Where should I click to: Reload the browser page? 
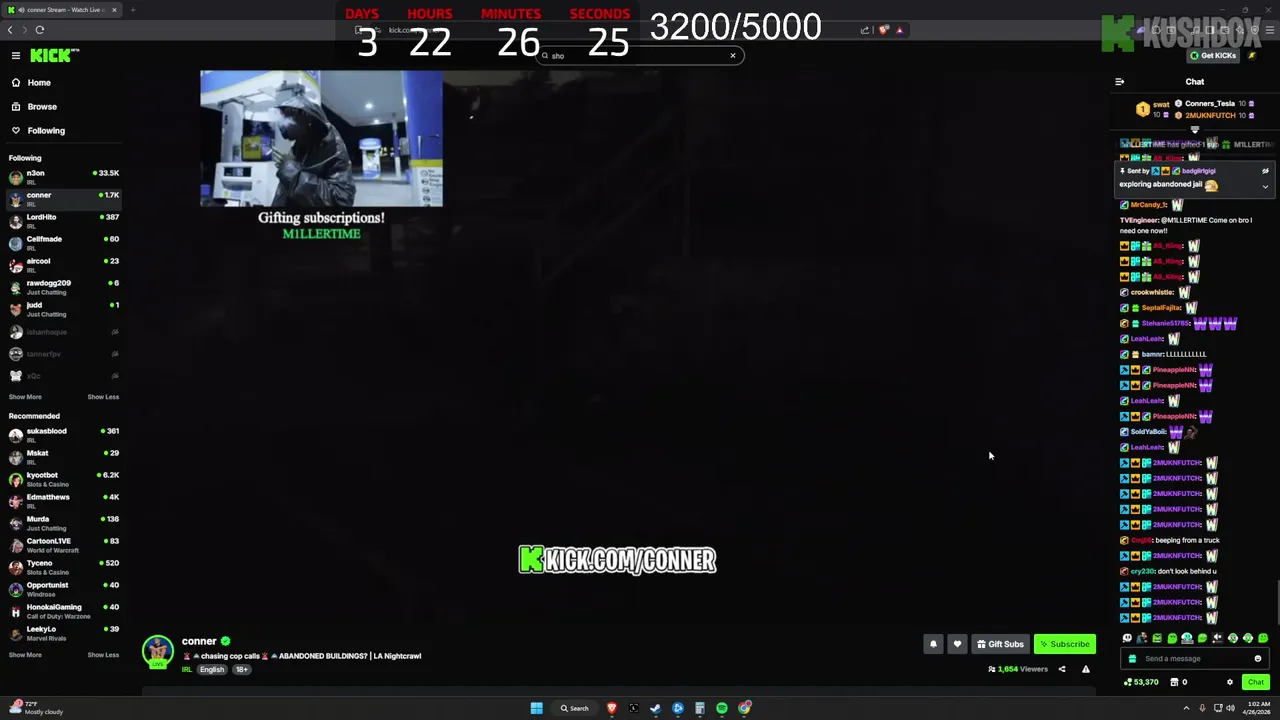40,30
